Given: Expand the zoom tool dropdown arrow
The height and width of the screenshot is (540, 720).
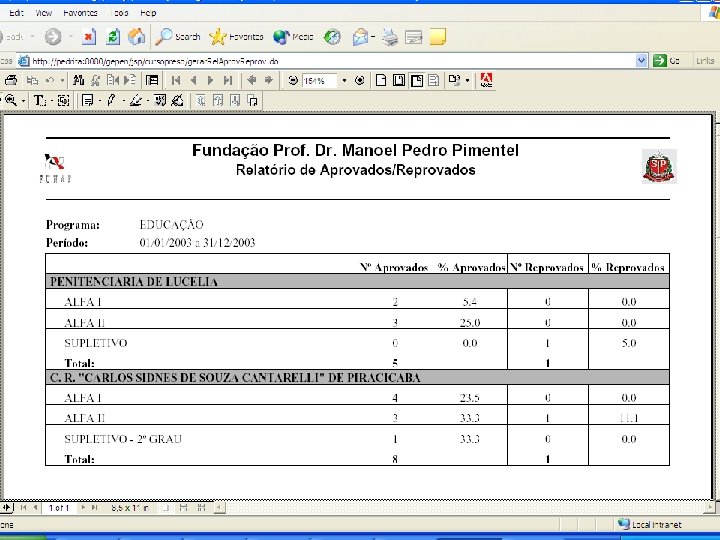Looking at the screenshot, I should 23,101.
